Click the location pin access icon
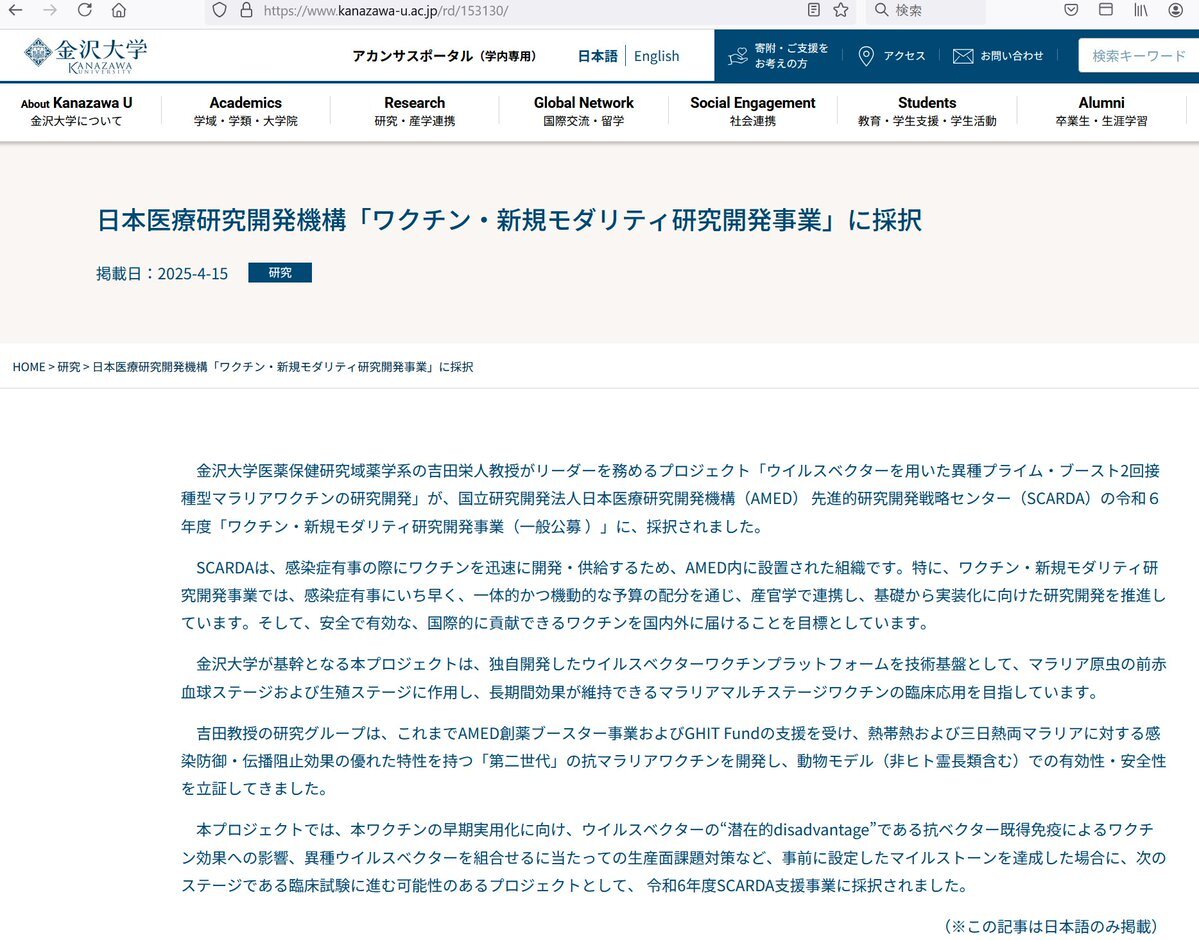Screen dimensions: 1199x940 pyautogui.click(x=866, y=56)
